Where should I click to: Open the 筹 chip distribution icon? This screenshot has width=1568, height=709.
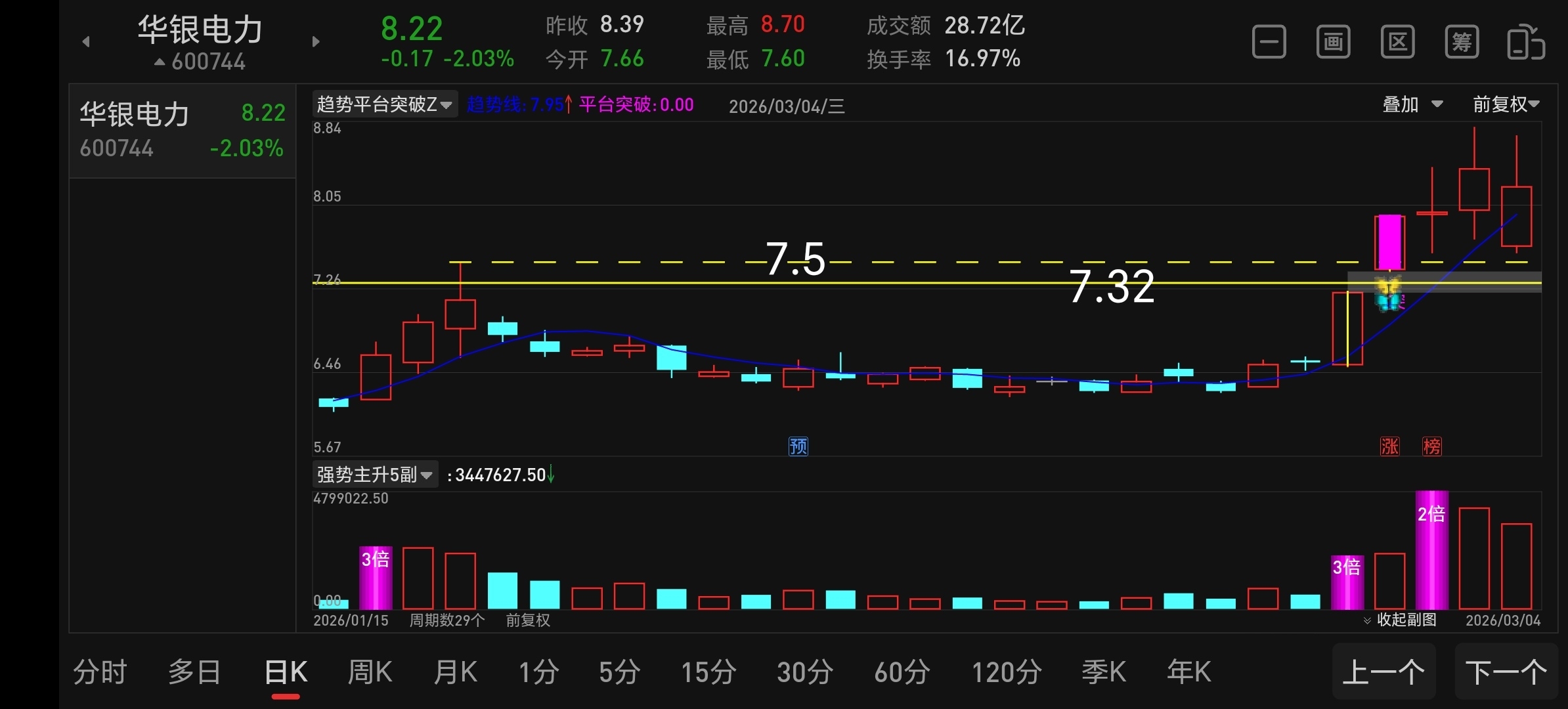(x=1462, y=43)
